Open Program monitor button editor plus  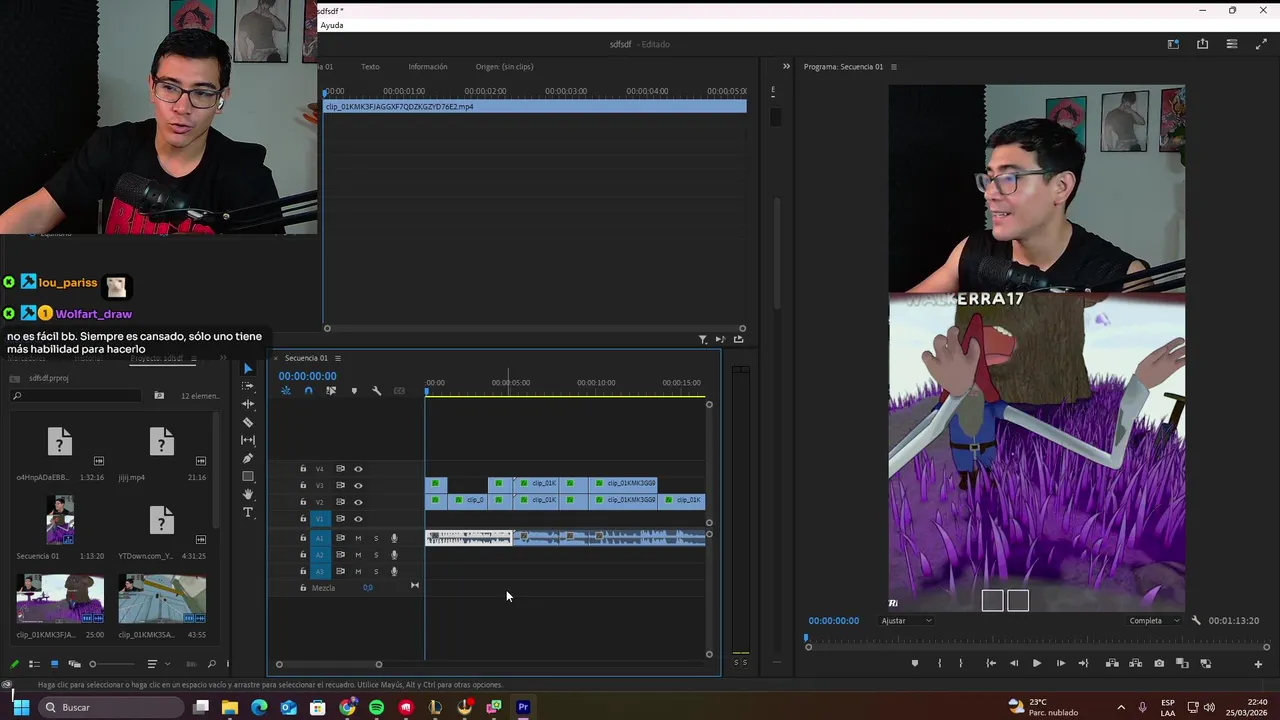(x=1258, y=664)
